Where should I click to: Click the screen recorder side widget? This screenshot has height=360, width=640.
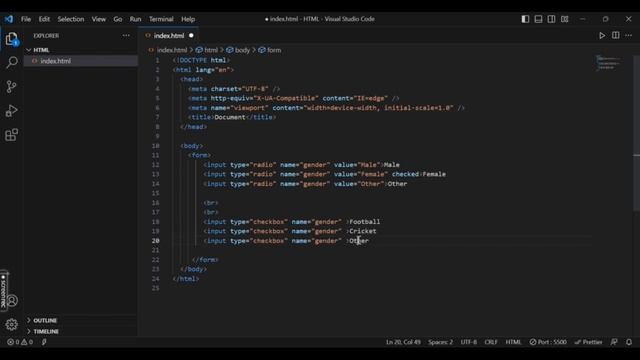[4, 291]
